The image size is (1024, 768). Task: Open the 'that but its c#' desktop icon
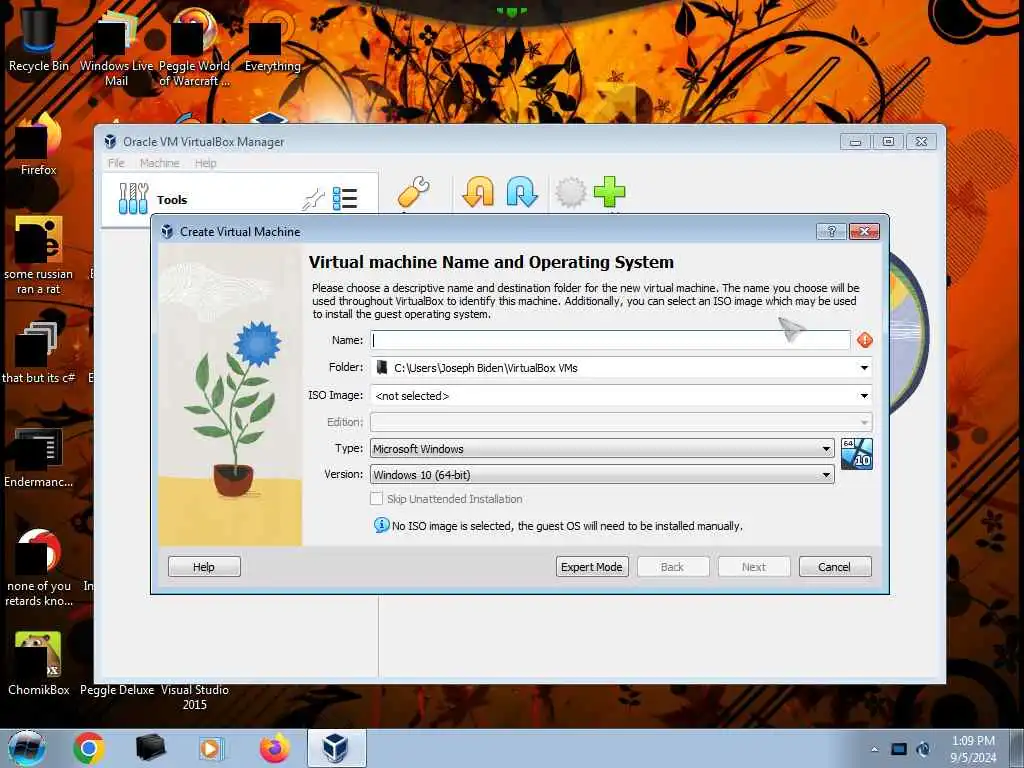point(39,353)
